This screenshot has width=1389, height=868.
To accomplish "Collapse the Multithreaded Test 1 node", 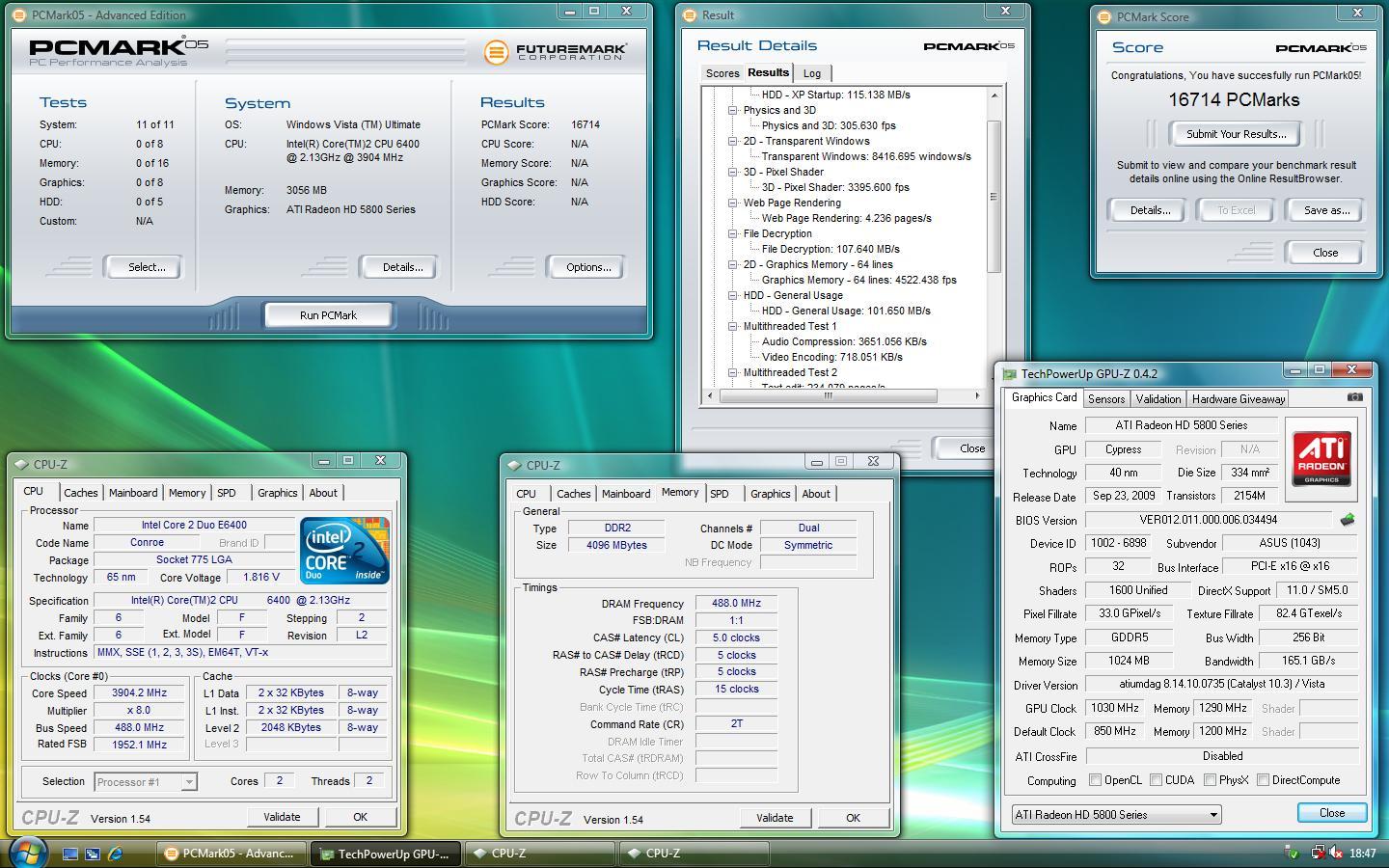I will 733,326.
